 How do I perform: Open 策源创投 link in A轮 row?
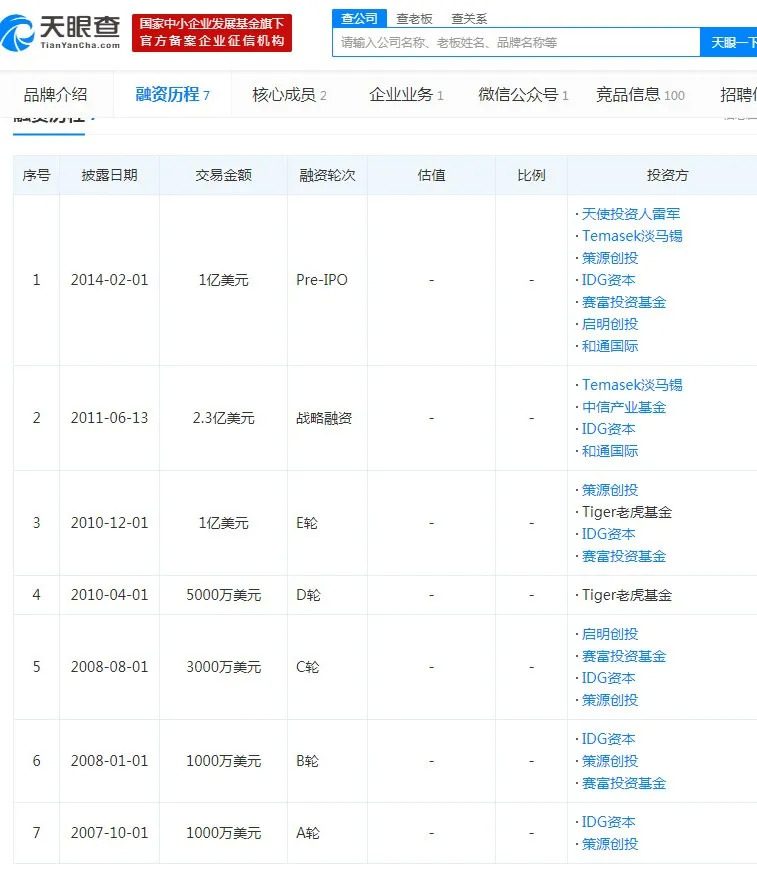610,844
